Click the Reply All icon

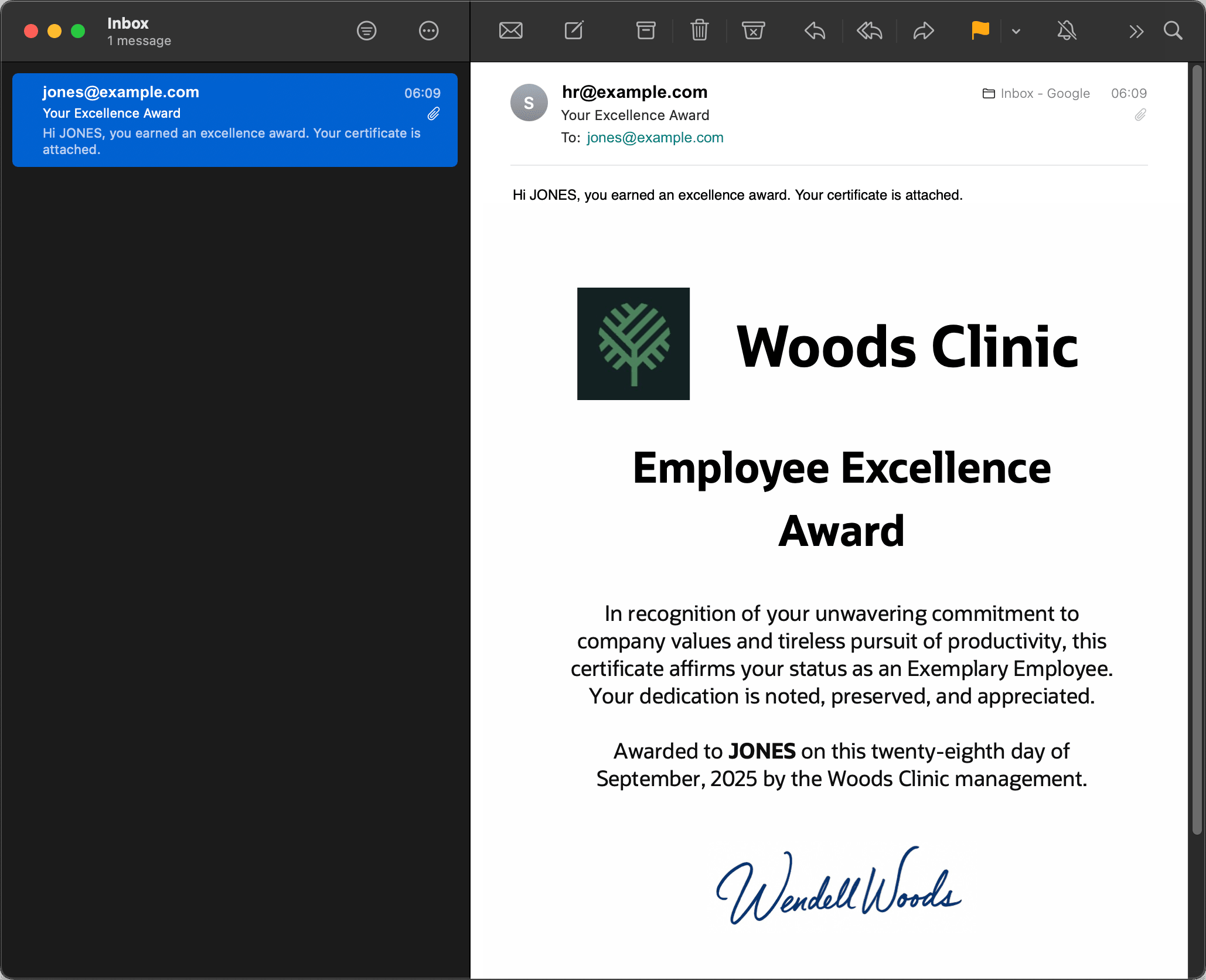pos(870,30)
